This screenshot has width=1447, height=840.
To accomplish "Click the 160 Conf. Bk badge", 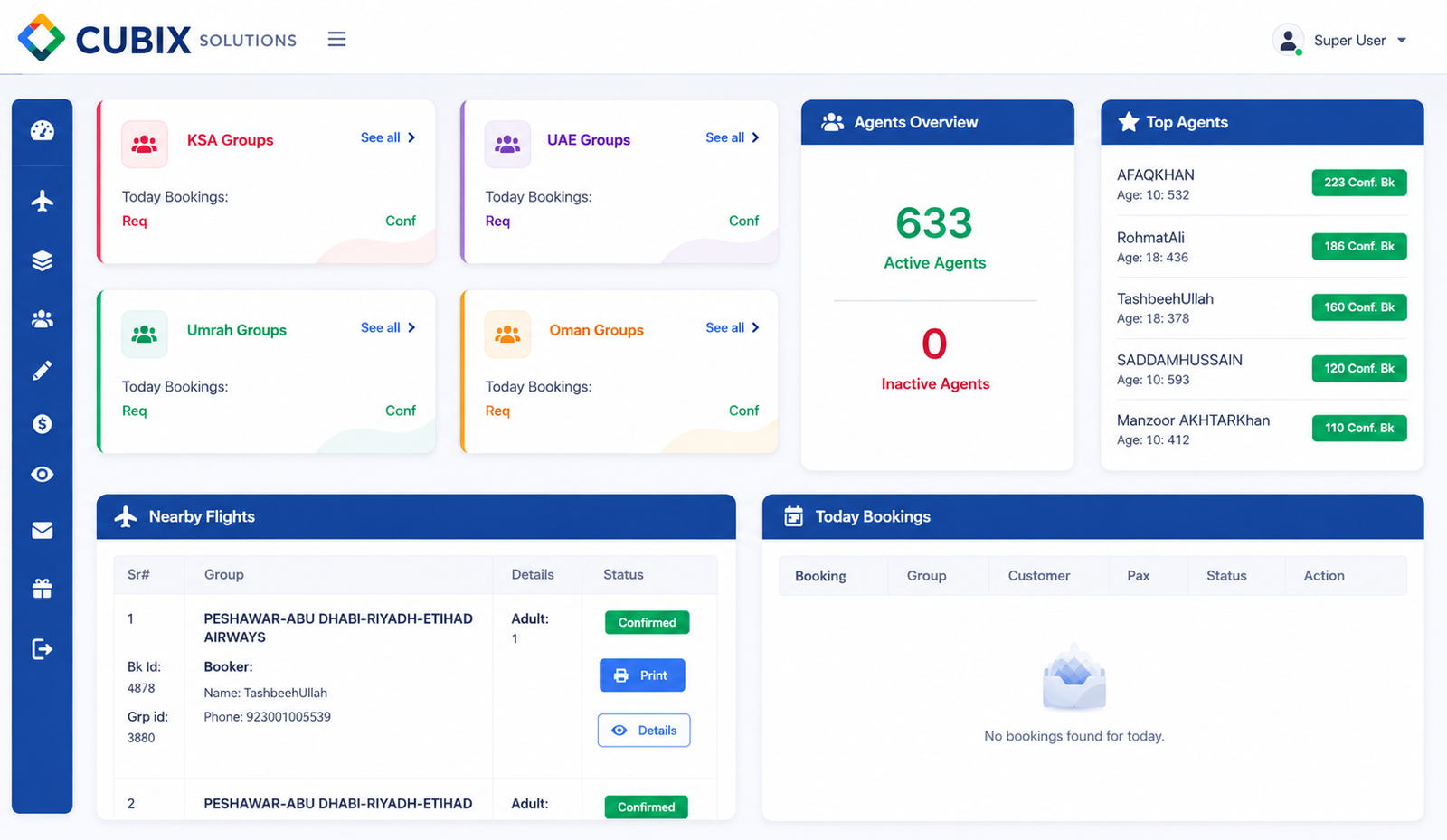I will (x=1359, y=307).
